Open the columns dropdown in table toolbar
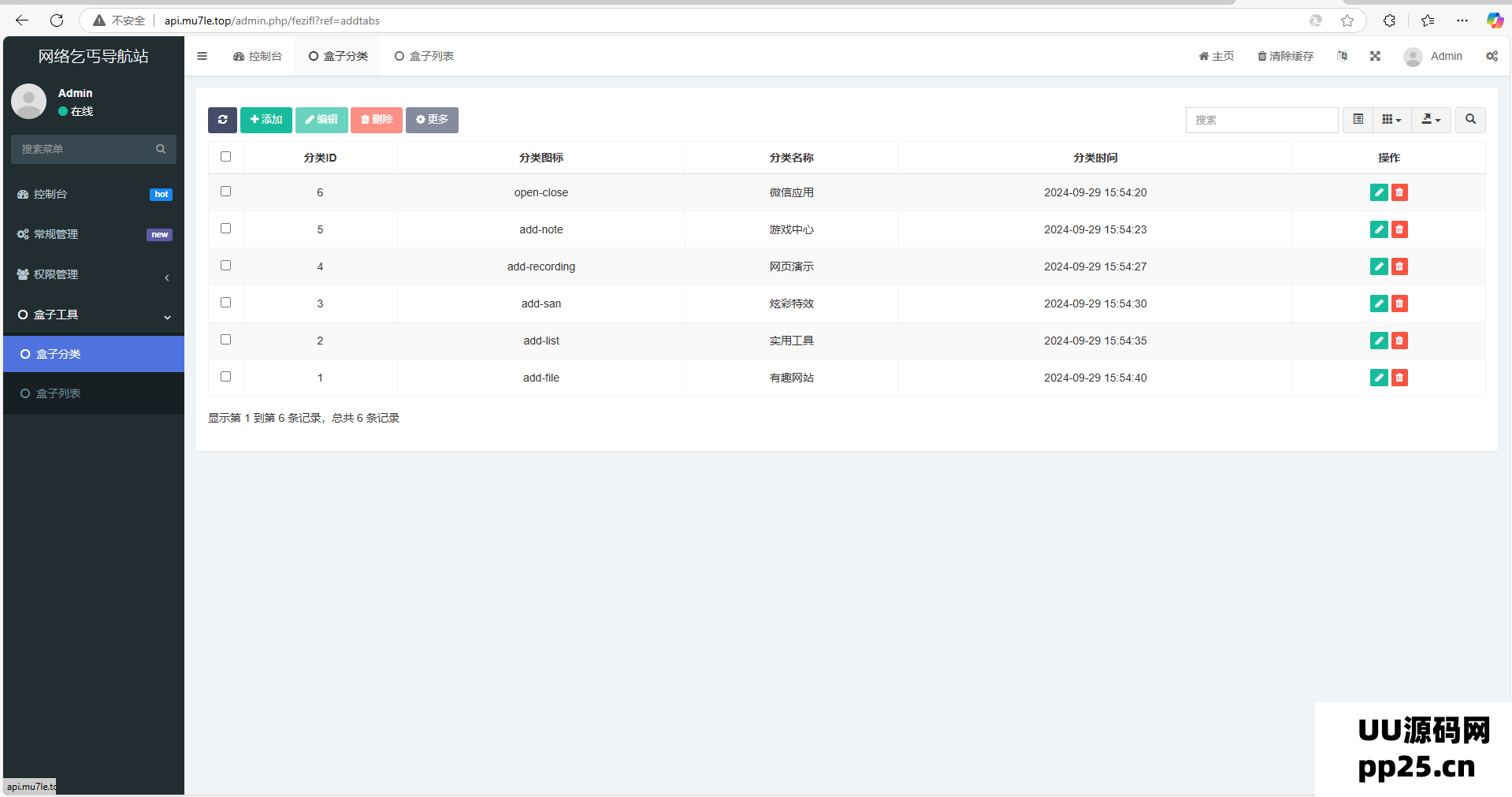The image size is (1512, 797). [x=1391, y=120]
